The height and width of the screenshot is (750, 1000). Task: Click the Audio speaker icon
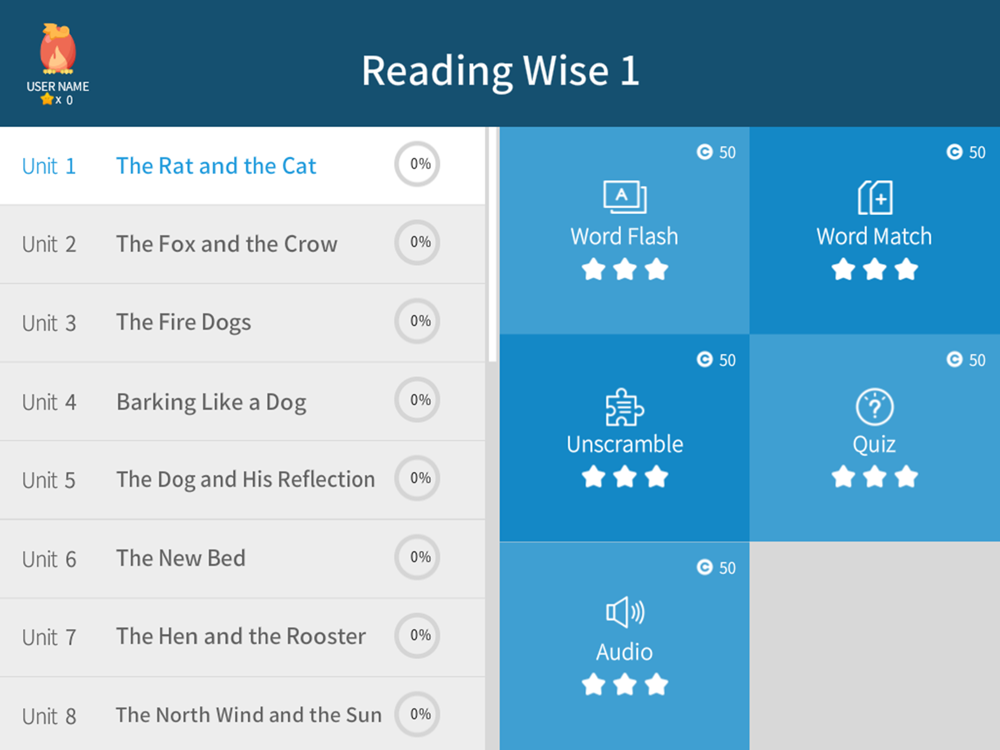click(624, 613)
